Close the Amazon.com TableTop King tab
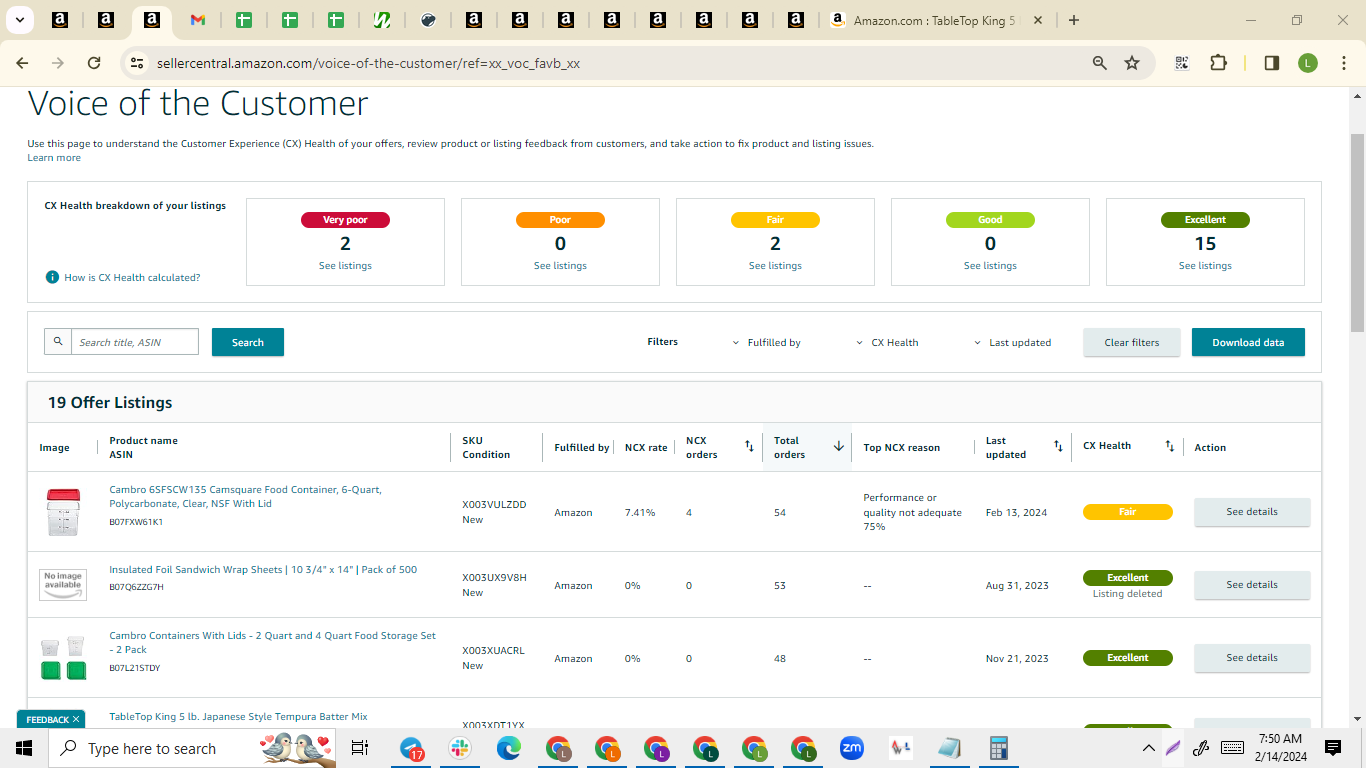 [x=1038, y=20]
